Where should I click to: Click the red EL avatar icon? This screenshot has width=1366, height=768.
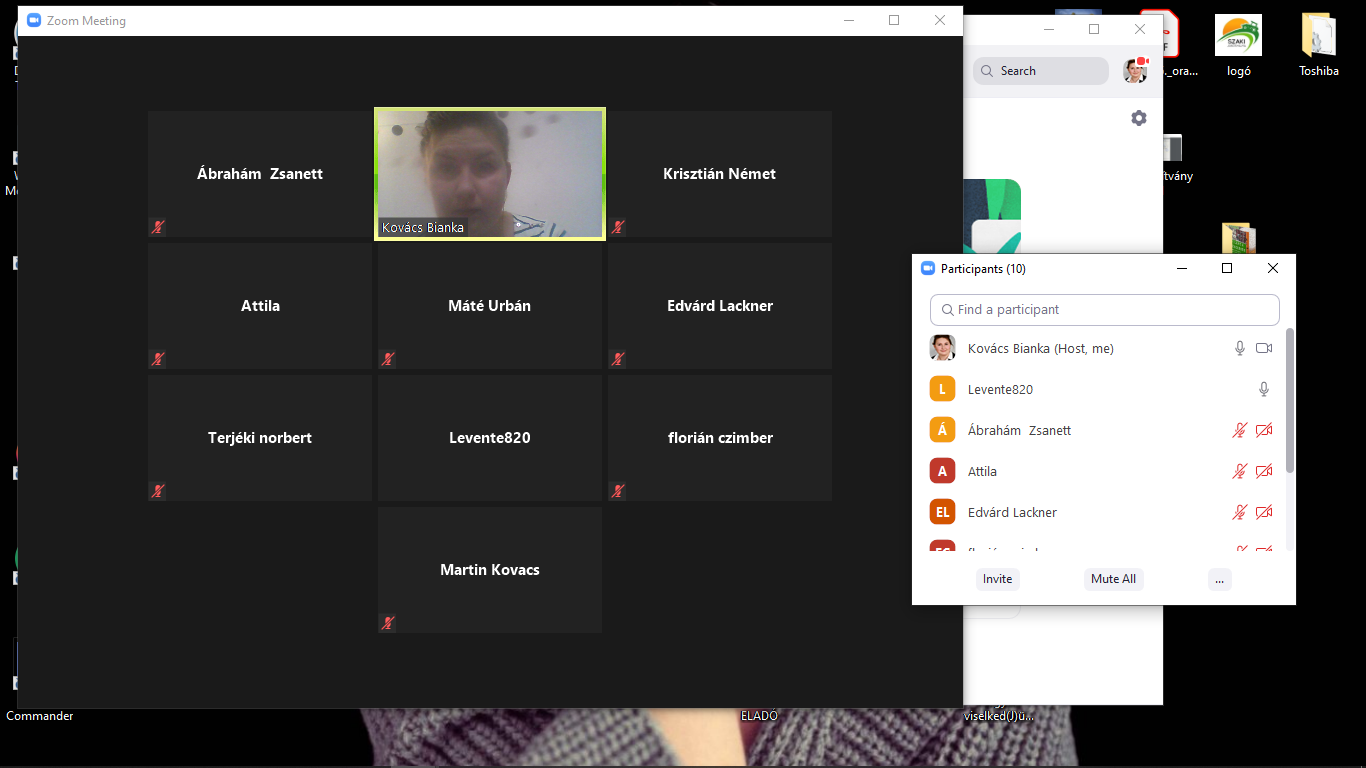942,512
